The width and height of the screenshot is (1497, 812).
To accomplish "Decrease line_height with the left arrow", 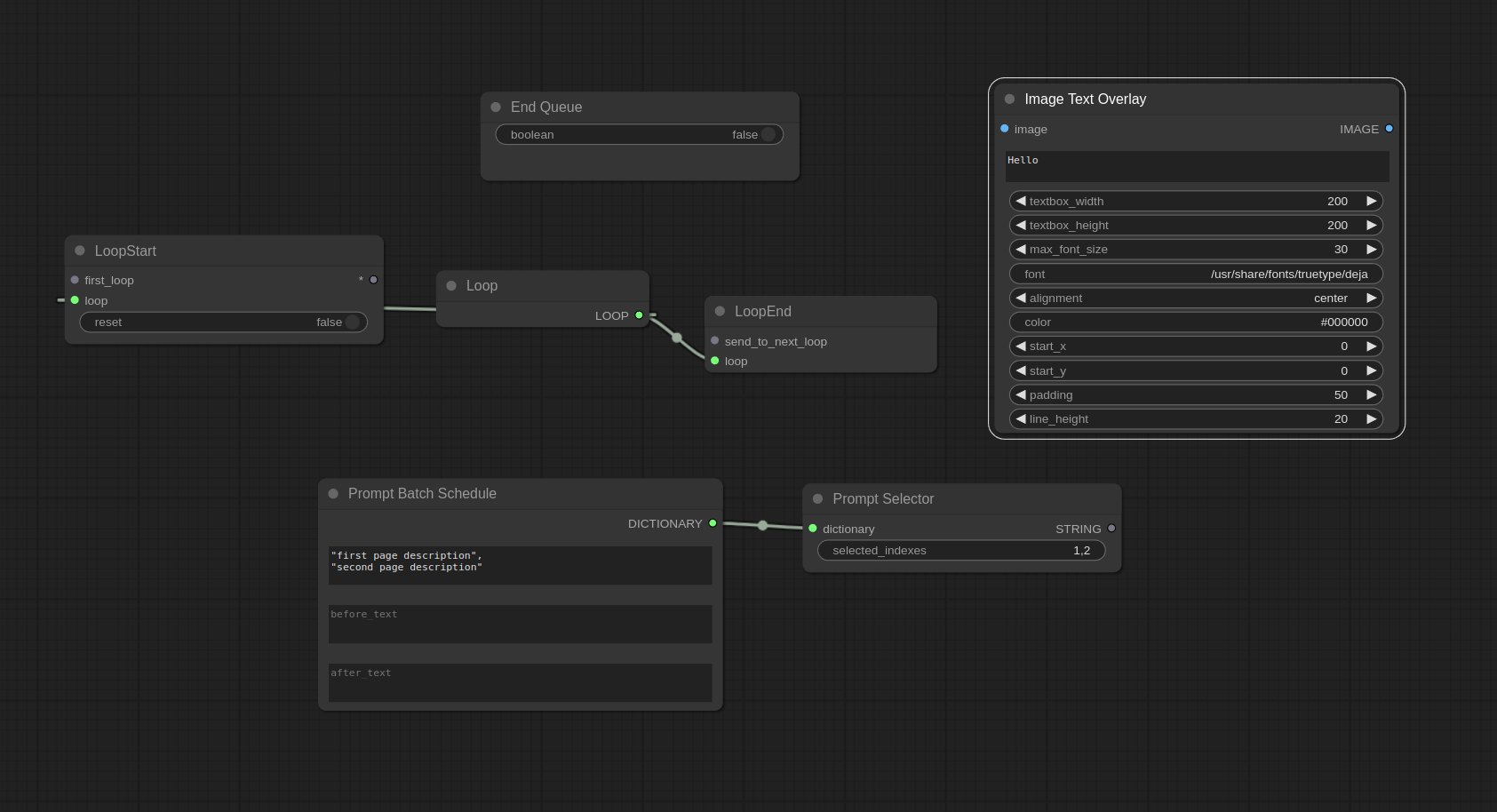I will [x=1021, y=419].
